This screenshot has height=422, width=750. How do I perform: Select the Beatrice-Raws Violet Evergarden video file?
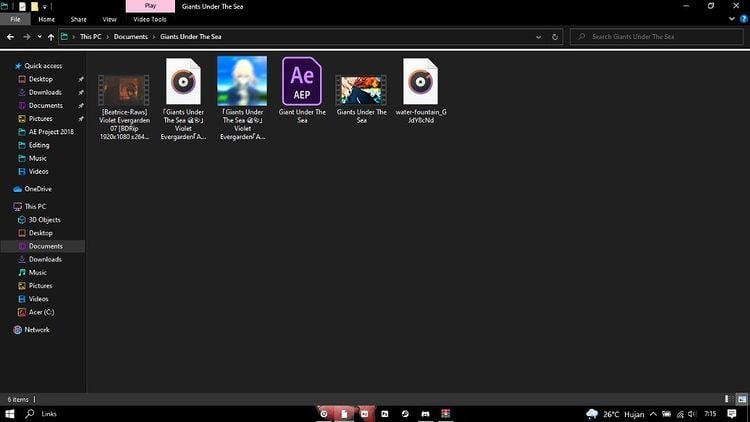pyautogui.click(x=124, y=107)
